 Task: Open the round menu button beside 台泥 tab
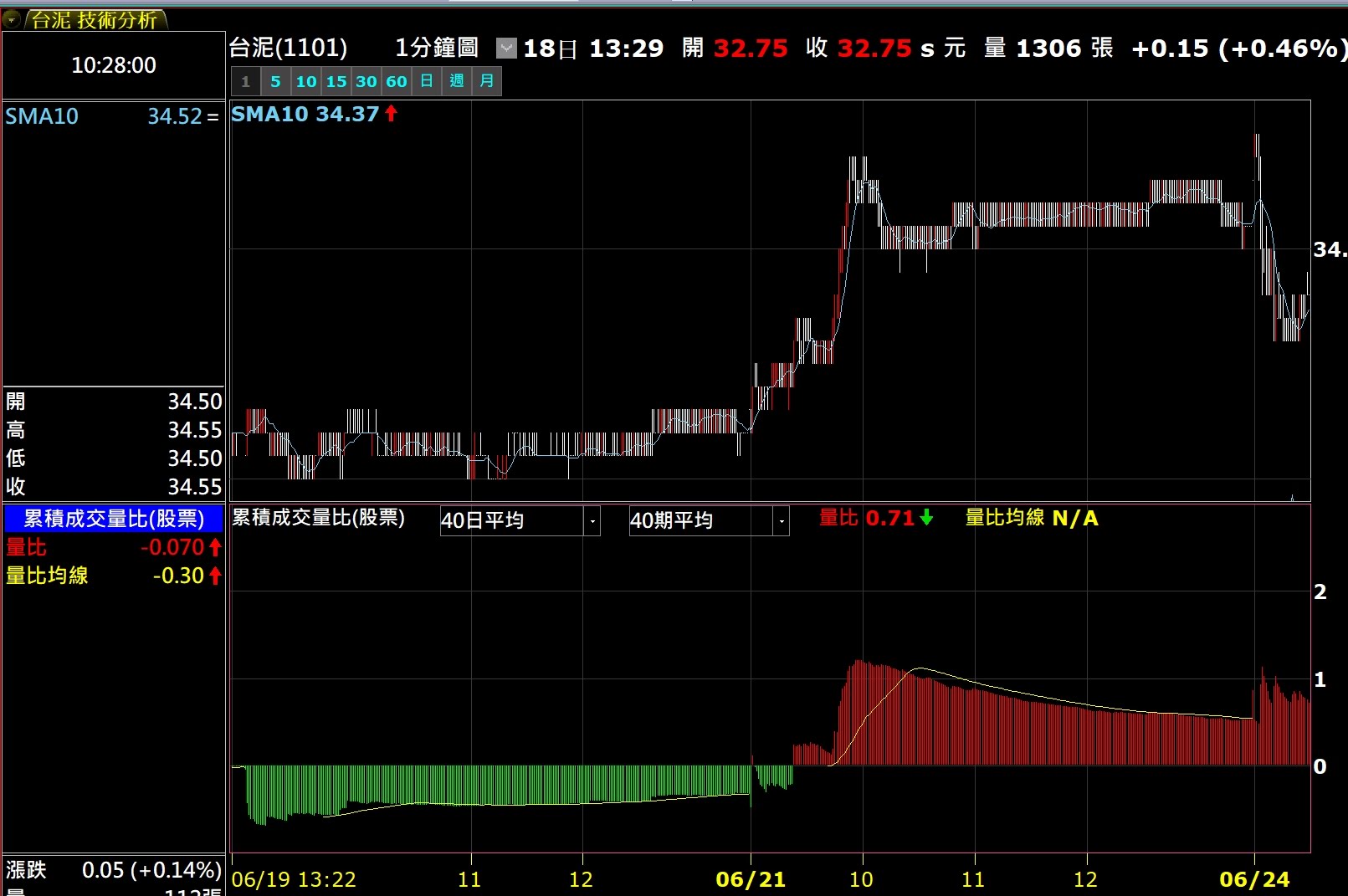coord(12,20)
